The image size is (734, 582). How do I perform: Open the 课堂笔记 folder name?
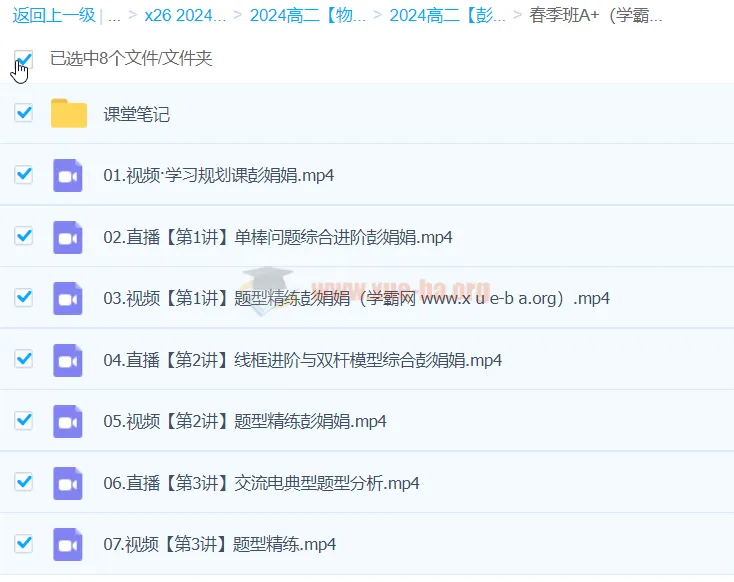click(137, 114)
